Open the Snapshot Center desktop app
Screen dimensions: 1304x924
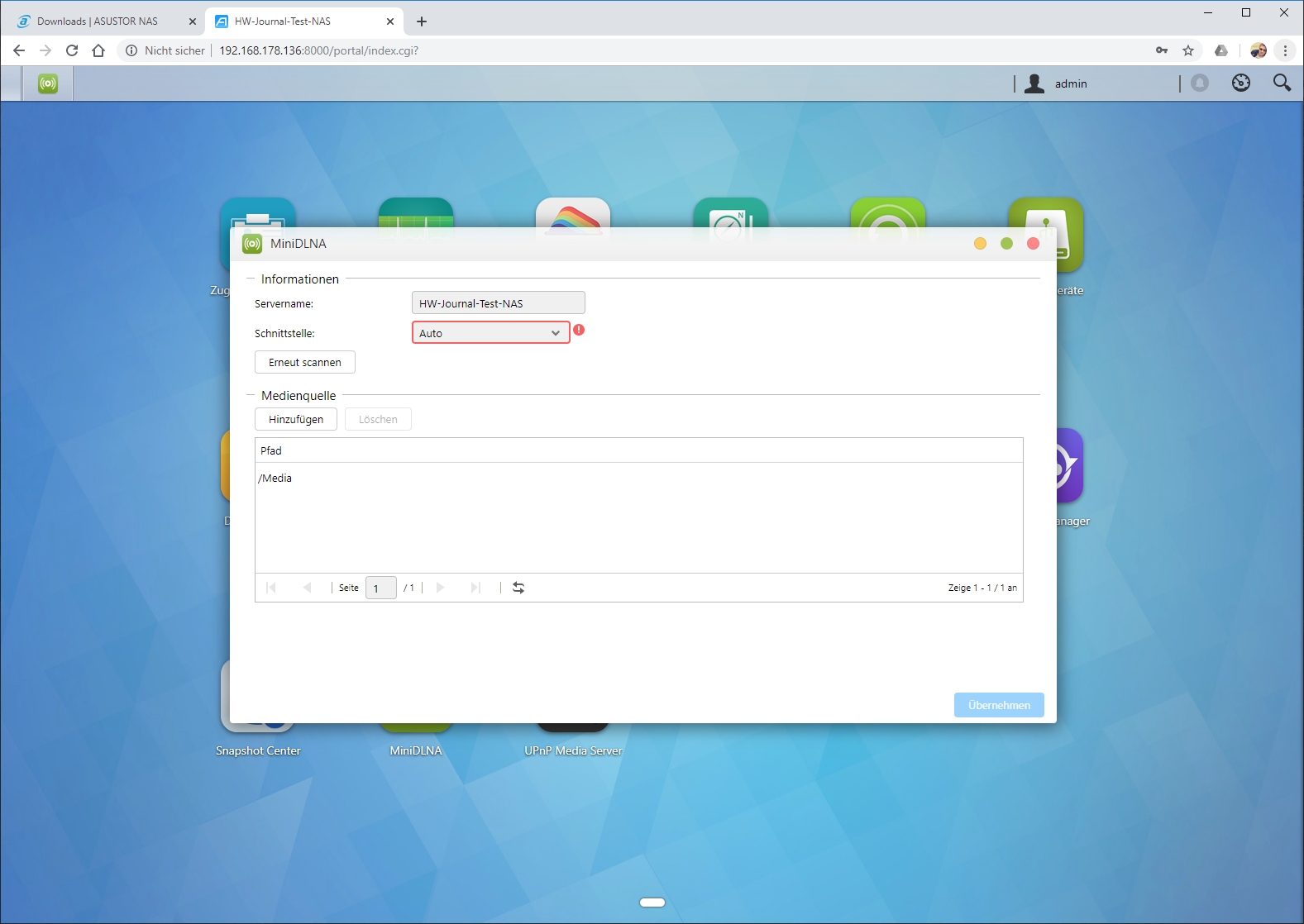(x=258, y=750)
